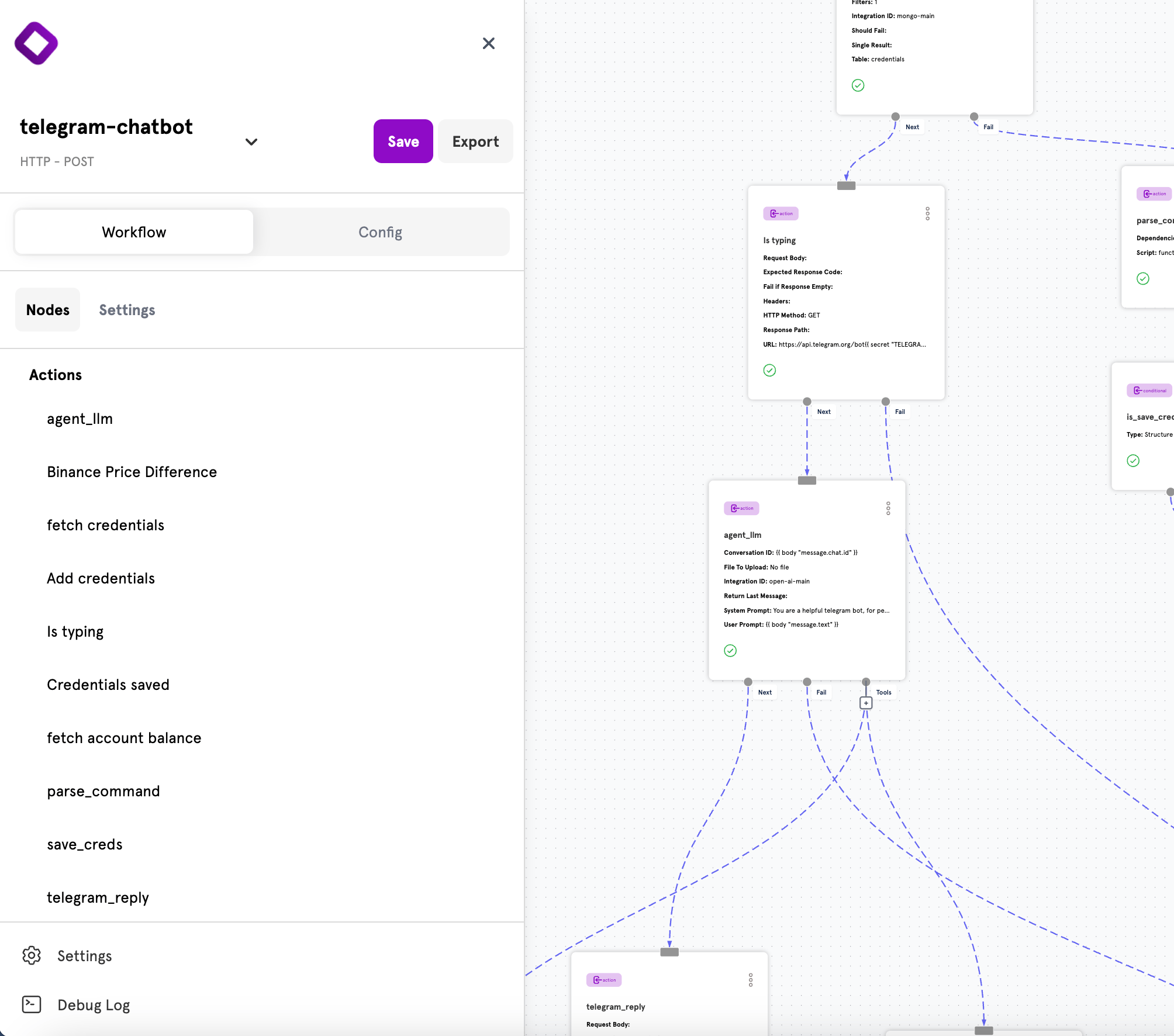
Task: Click Next port of credentials table node
Action: [895, 116]
